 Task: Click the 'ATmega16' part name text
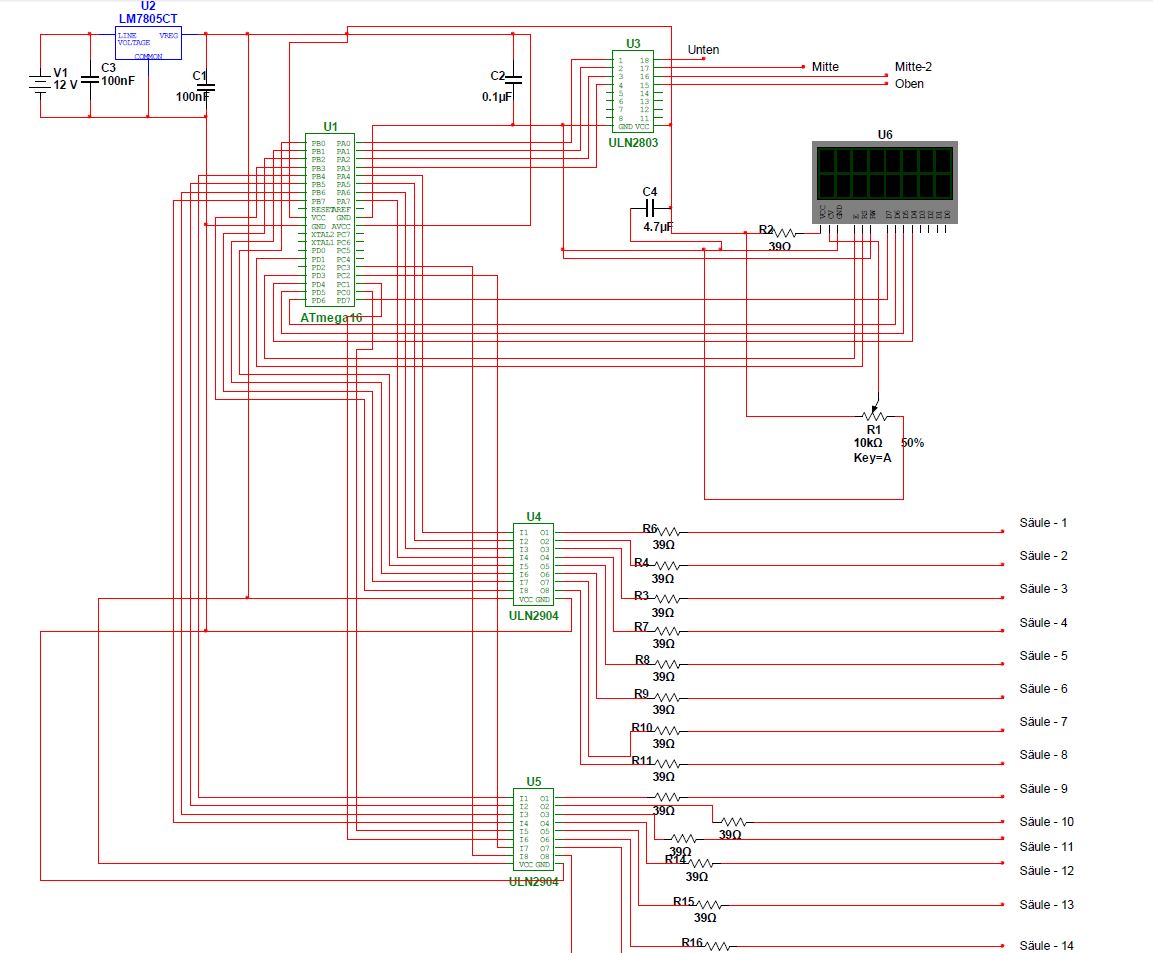click(331, 318)
